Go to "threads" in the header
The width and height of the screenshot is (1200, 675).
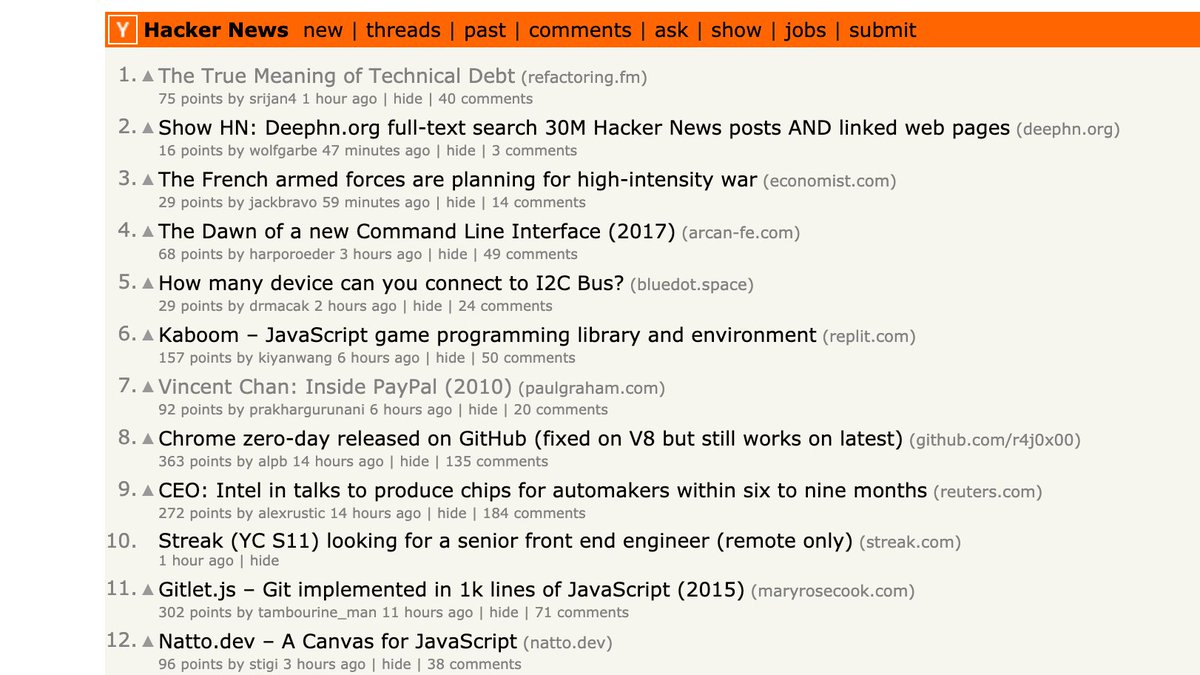[x=403, y=30]
